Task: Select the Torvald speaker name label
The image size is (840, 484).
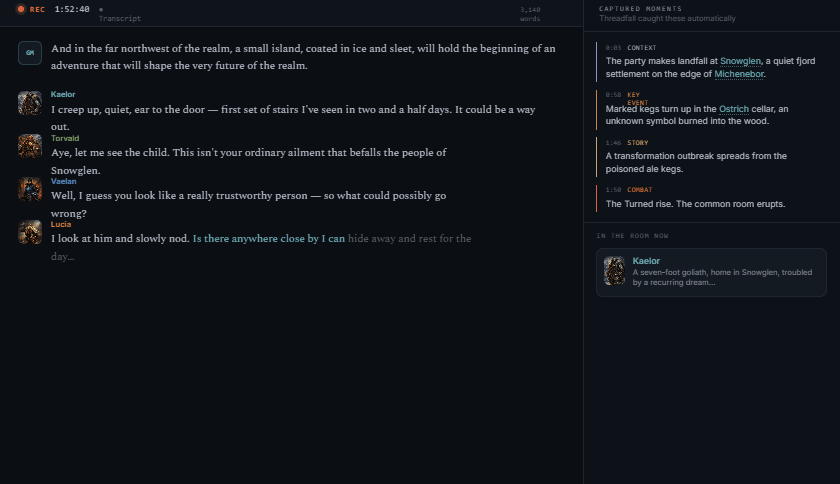Action: (65, 138)
